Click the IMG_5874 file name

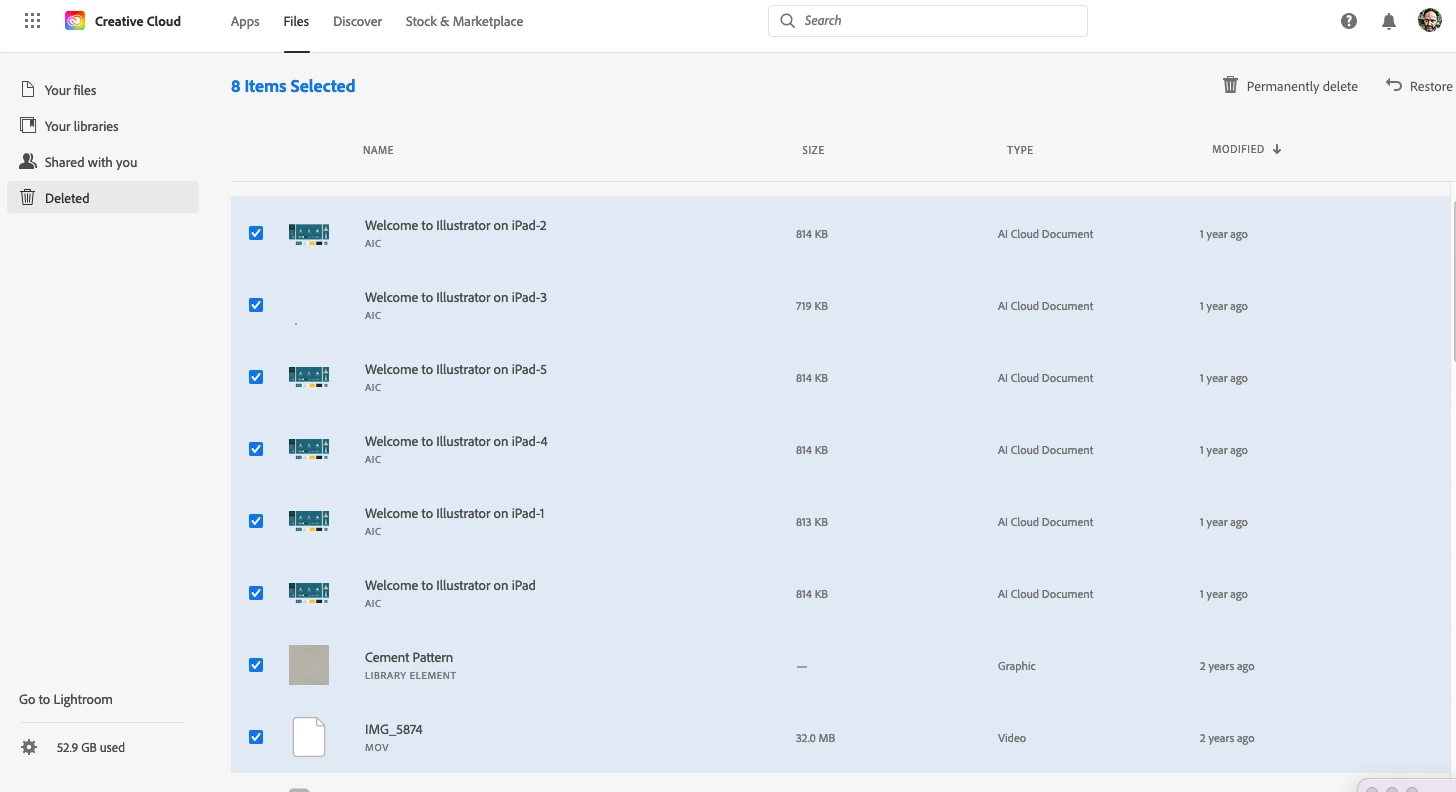coord(394,729)
